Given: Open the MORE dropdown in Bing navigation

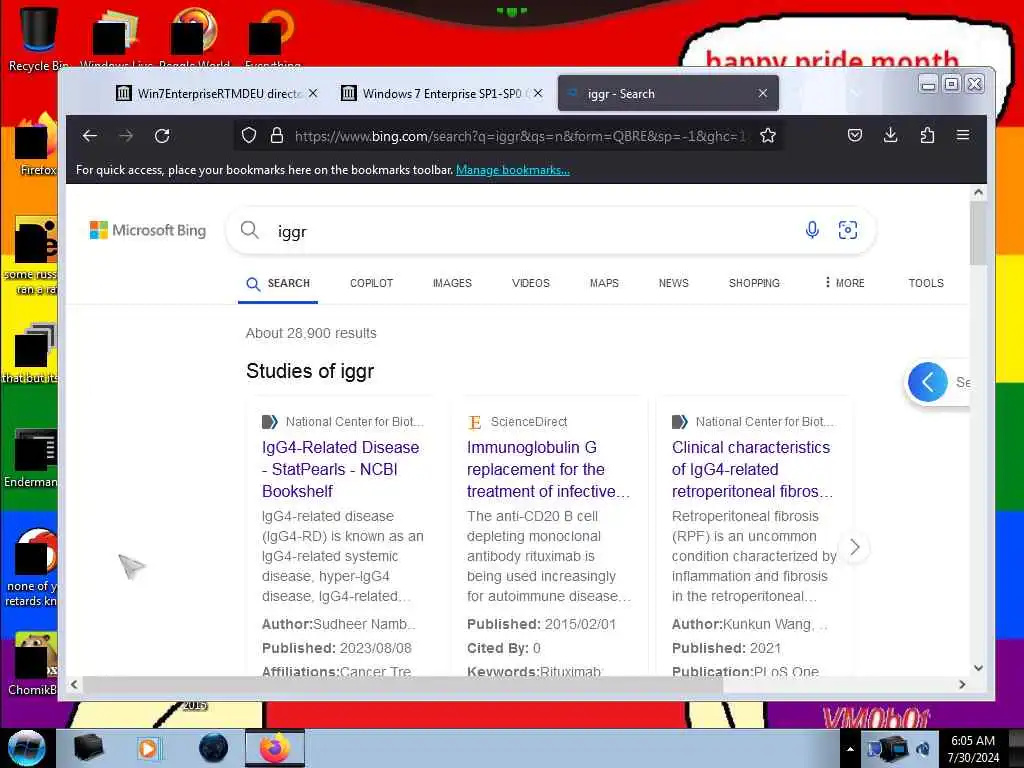Looking at the screenshot, I should (x=844, y=283).
